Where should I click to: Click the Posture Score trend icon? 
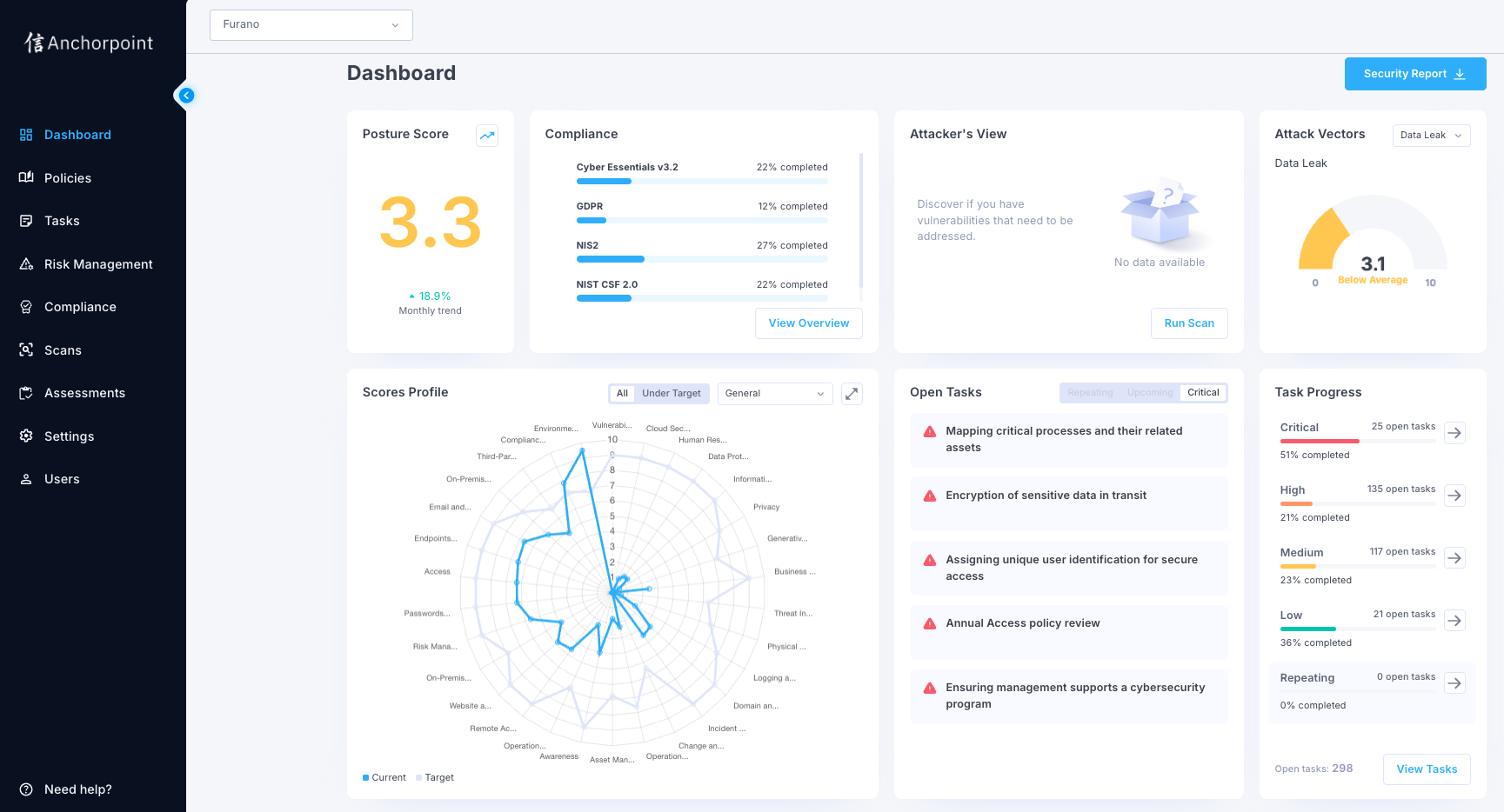(487, 136)
